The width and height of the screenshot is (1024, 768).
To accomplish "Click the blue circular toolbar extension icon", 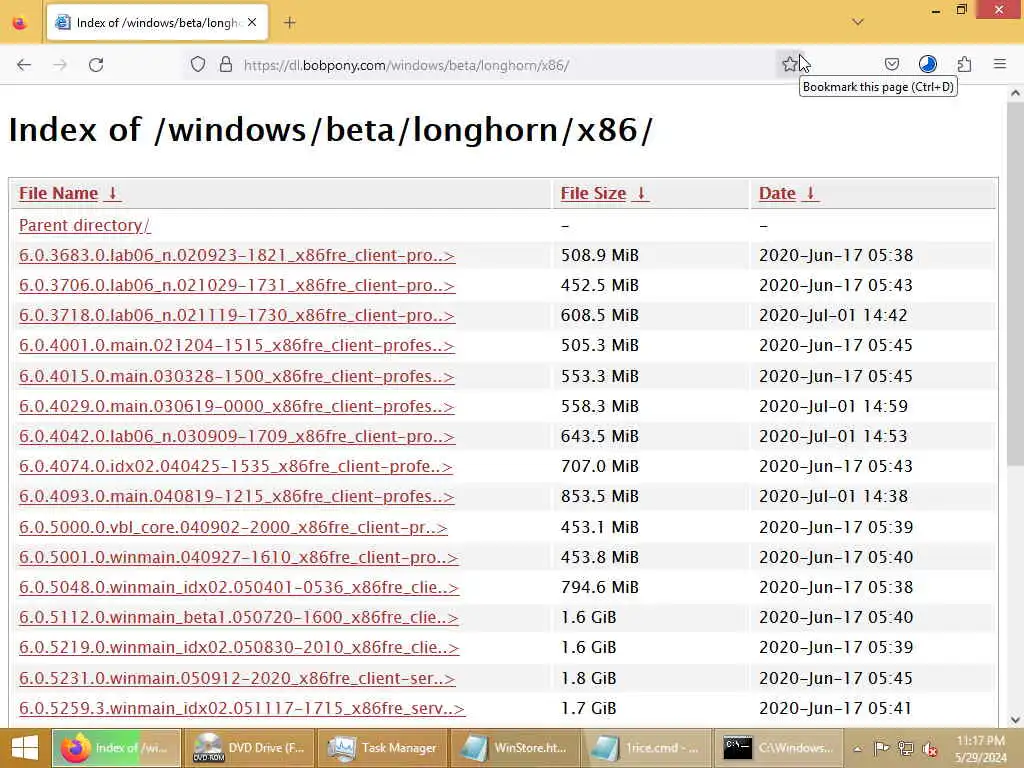I will [x=927, y=64].
